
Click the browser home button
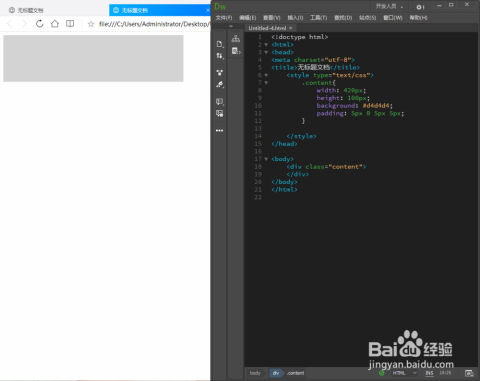(55, 24)
